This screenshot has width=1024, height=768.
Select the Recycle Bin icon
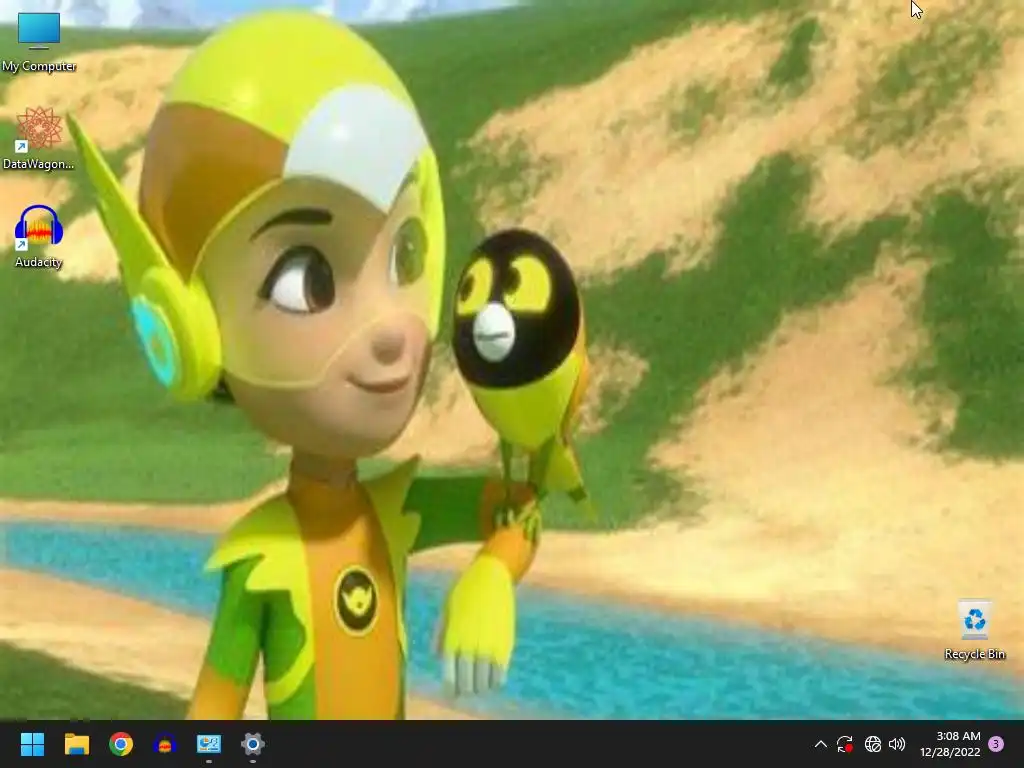click(974, 630)
